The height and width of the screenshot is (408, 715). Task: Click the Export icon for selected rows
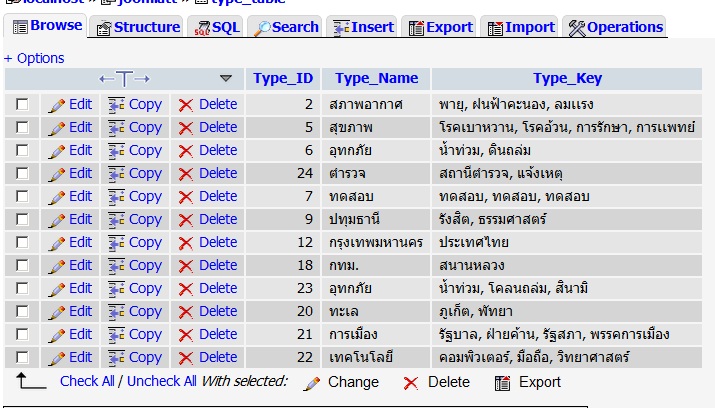pyautogui.click(x=503, y=383)
